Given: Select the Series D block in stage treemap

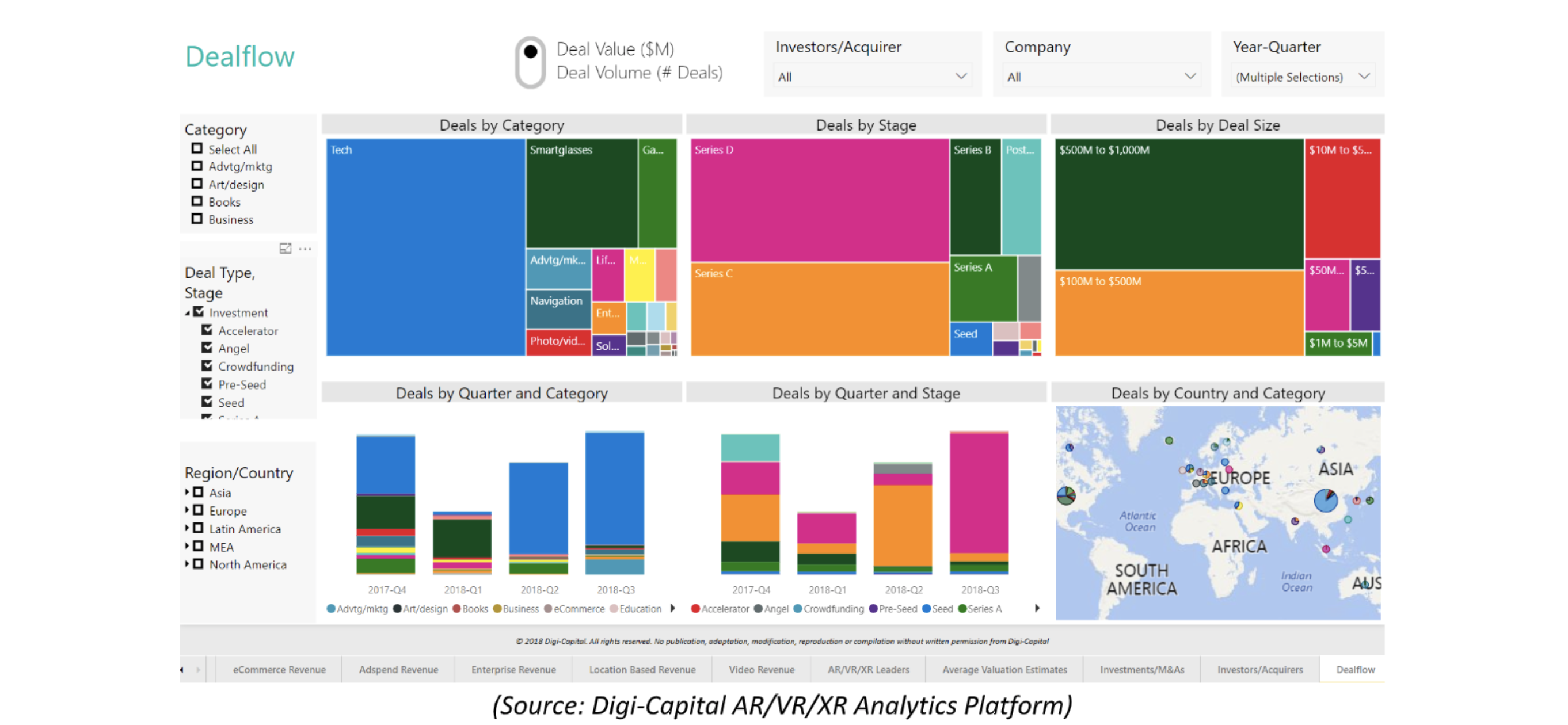Looking at the screenshot, I should [819, 201].
